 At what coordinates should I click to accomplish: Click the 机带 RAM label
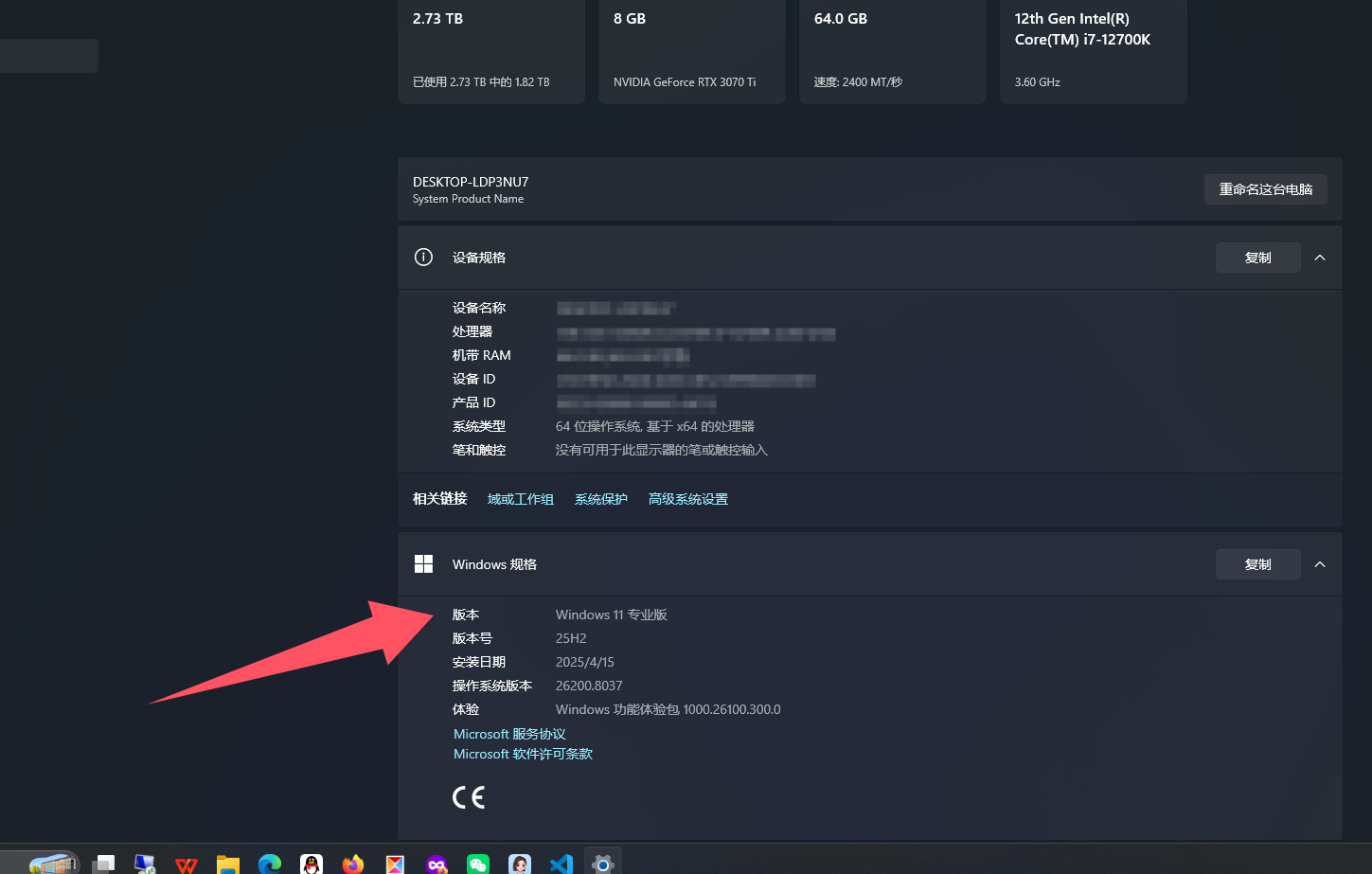click(482, 355)
